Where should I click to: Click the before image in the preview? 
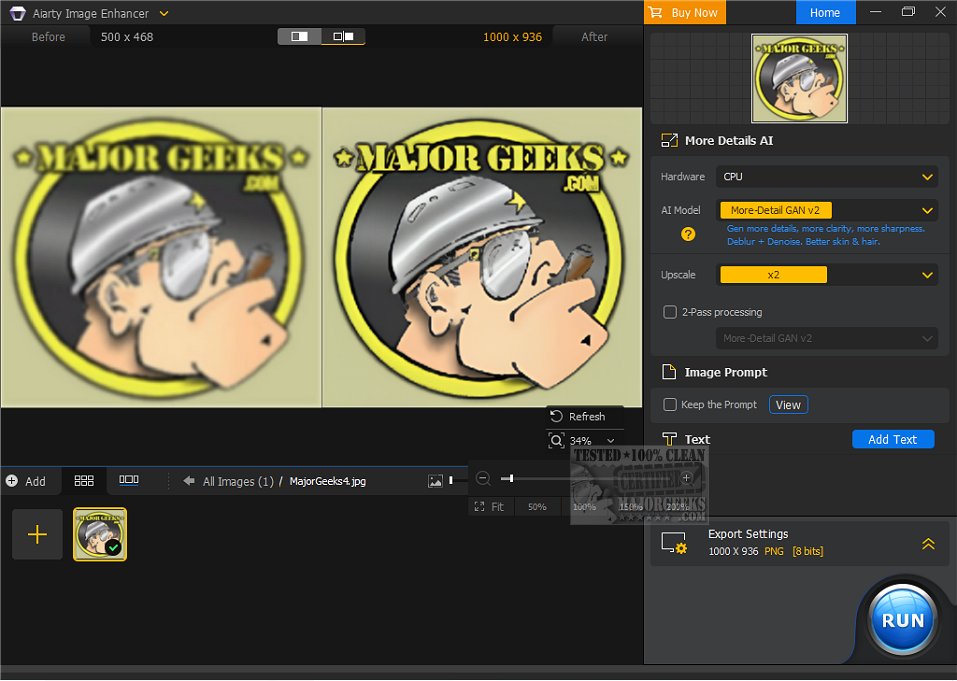(161, 258)
